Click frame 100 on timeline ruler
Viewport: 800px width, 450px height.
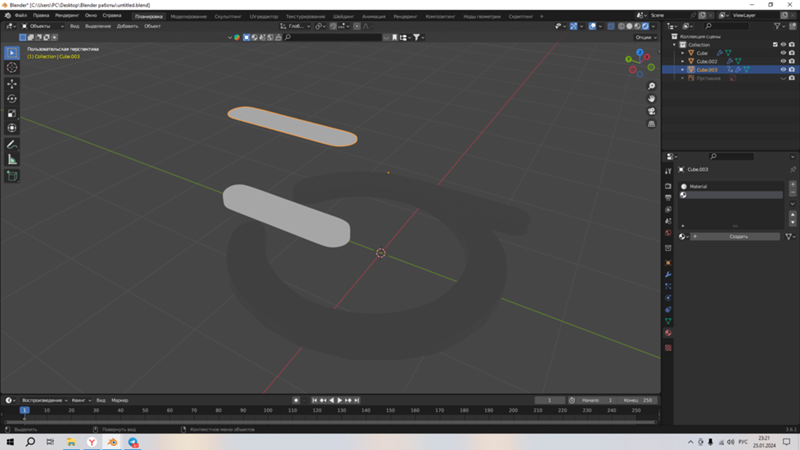tap(267, 411)
